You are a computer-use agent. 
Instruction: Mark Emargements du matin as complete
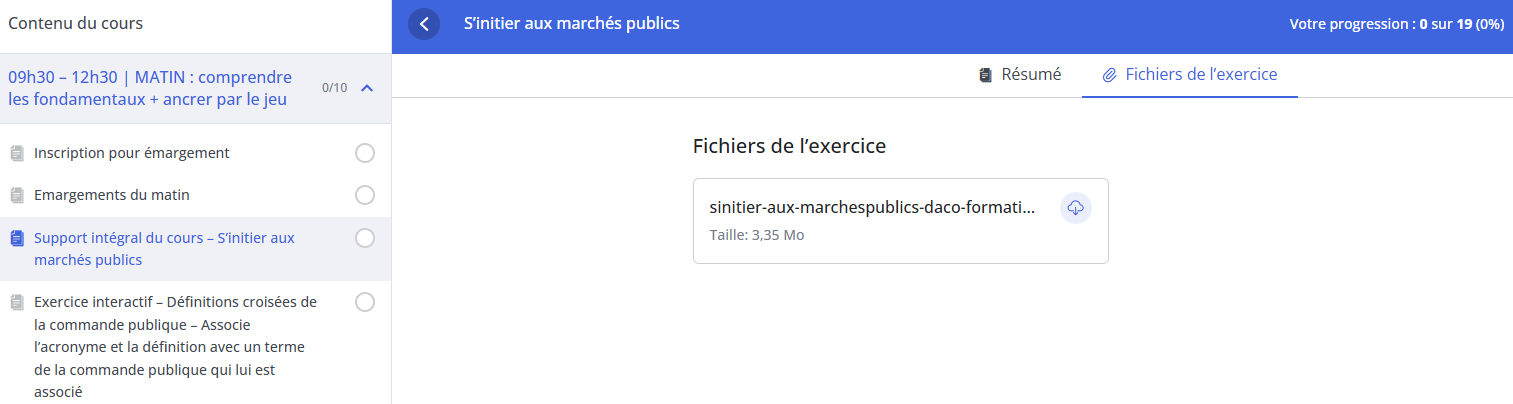point(365,195)
